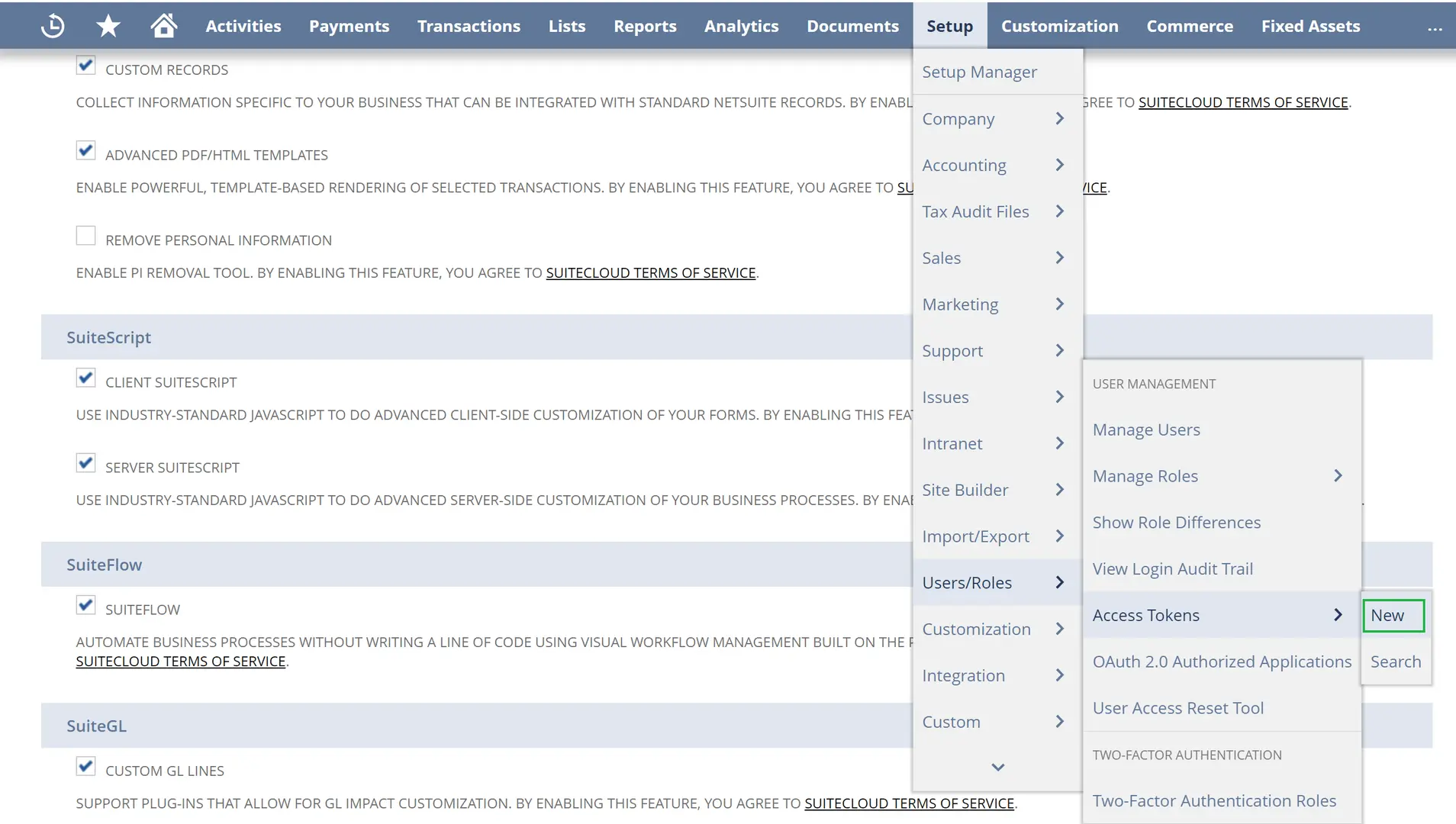Expand the Company submenu arrow
The width and height of the screenshot is (1456, 824).
(x=1060, y=118)
